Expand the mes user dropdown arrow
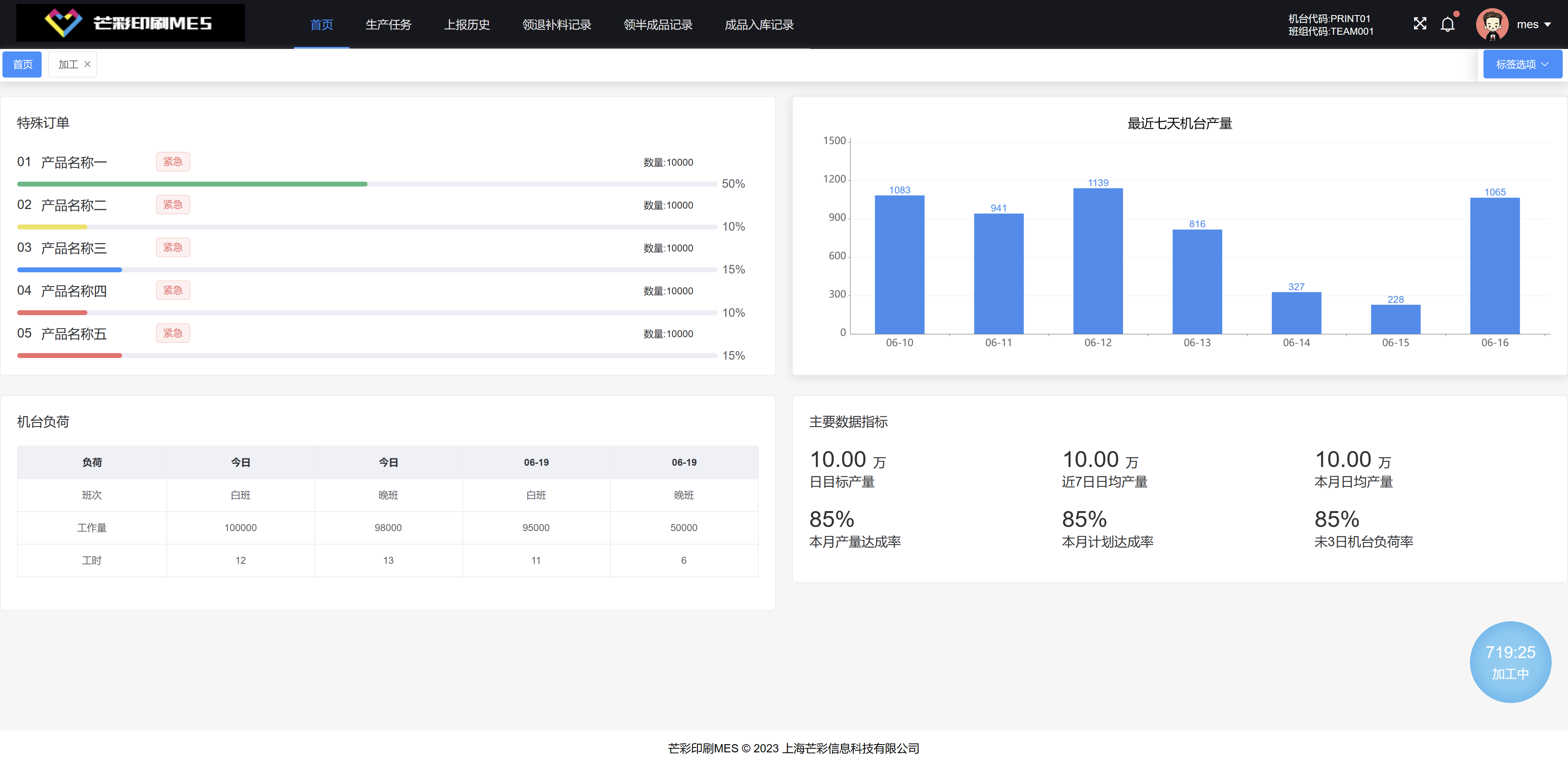The height and width of the screenshot is (765, 1568). click(x=1548, y=25)
